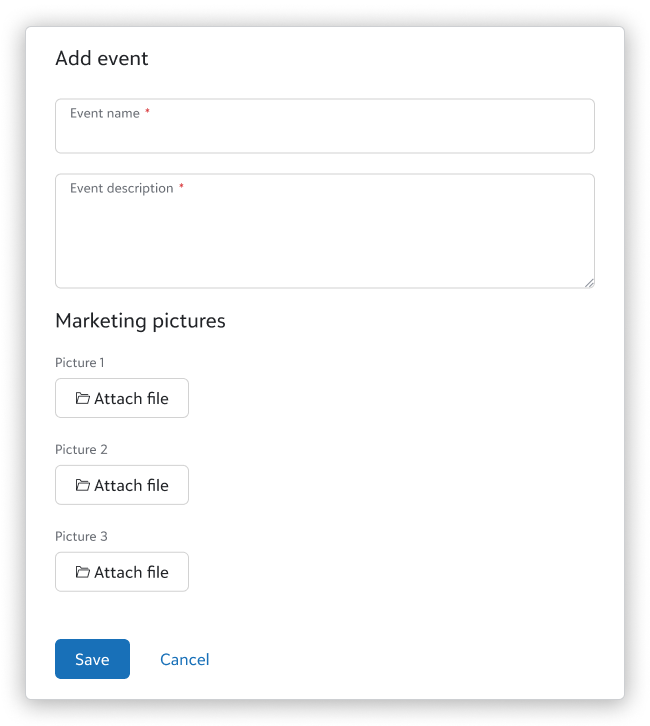Attach a file for Picture 2
Viewport: 650px width, 726px height.
click(122, 485)
